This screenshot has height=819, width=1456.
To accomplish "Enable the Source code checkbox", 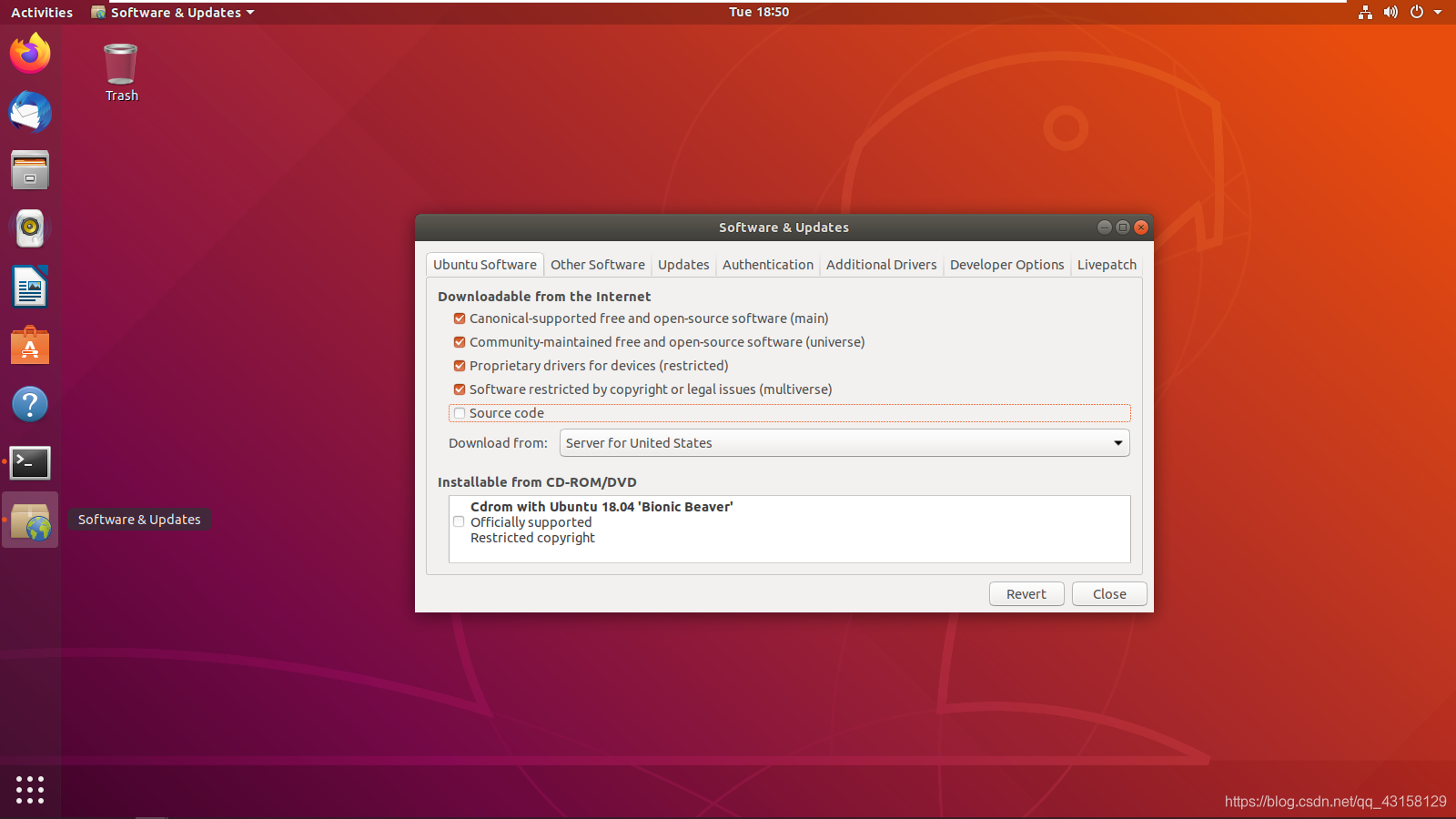I will [460, 413].
